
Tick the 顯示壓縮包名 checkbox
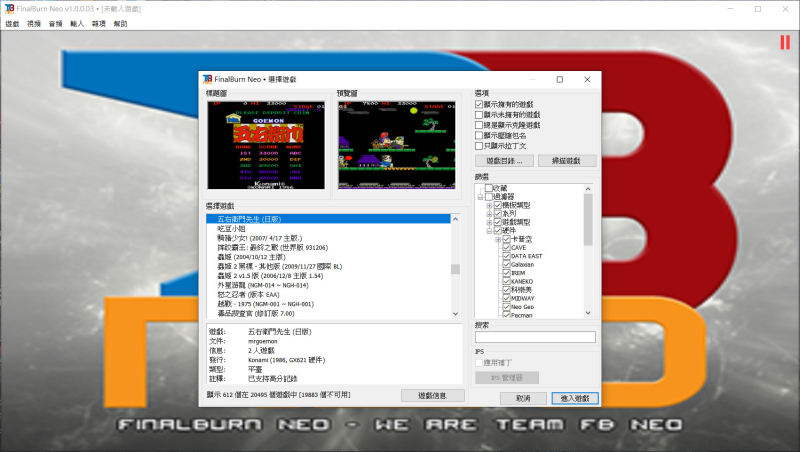coord(479,136)
